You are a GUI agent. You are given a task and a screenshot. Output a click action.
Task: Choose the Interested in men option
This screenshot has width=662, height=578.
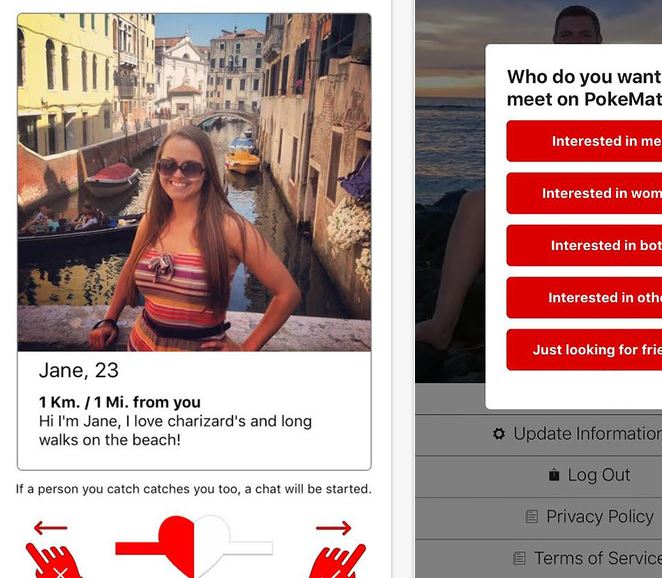(584, 141)
